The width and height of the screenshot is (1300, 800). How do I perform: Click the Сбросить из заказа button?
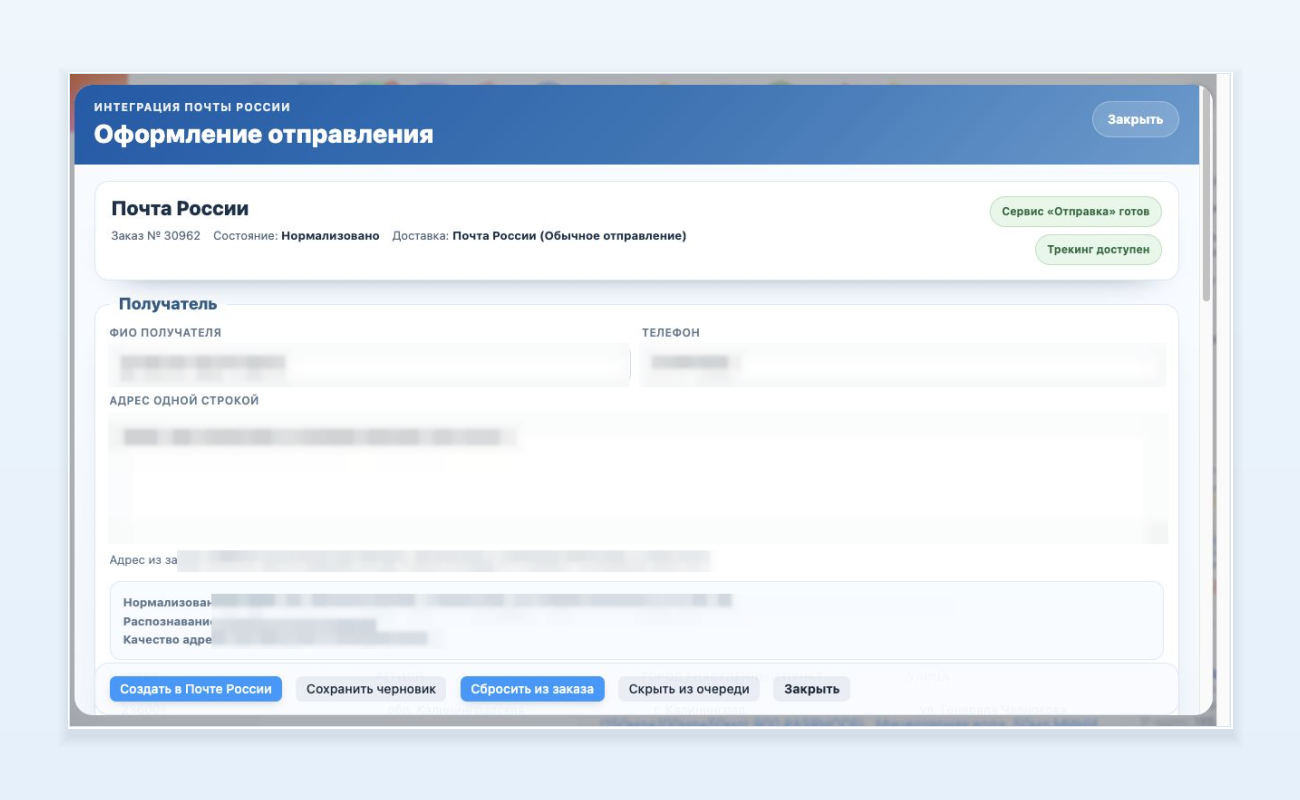pyautogui.click(x=532, y=689)
